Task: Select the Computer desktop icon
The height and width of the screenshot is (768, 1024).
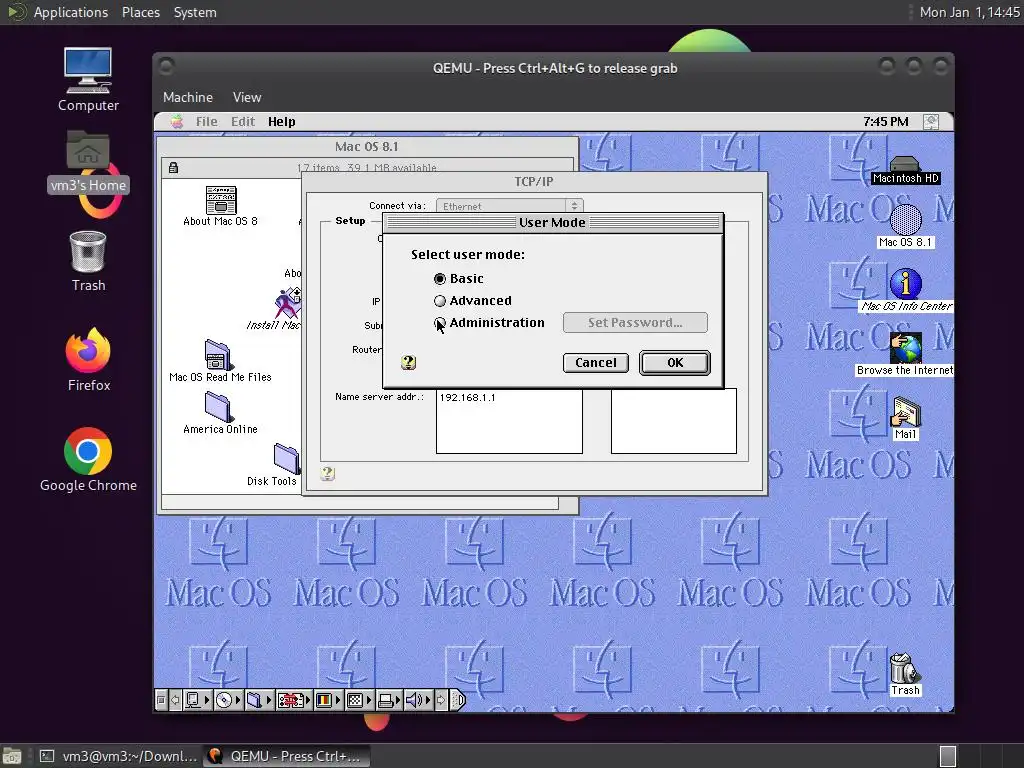Action: [88, 80]
